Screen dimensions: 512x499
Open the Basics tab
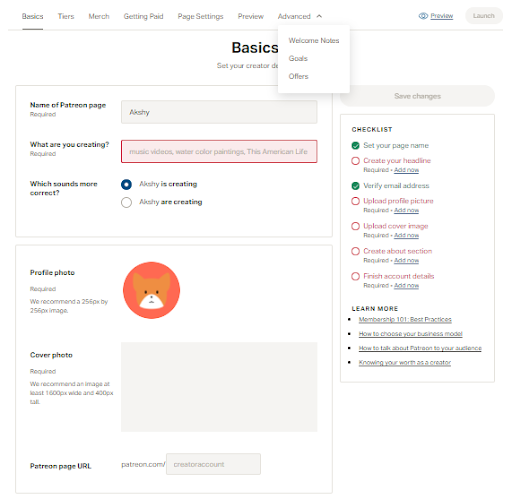[x=33, y=16]
